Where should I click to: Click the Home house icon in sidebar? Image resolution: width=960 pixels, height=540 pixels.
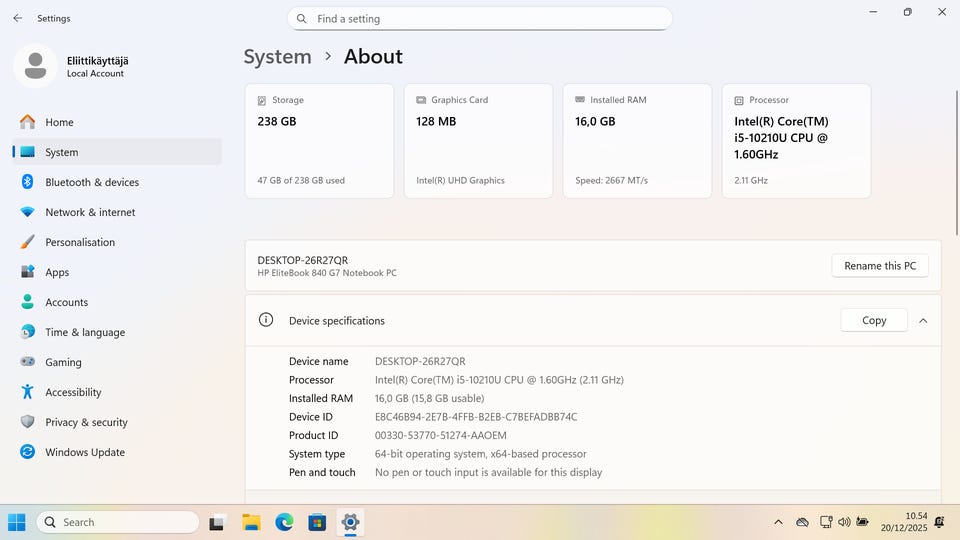click(x=28, y=122)
